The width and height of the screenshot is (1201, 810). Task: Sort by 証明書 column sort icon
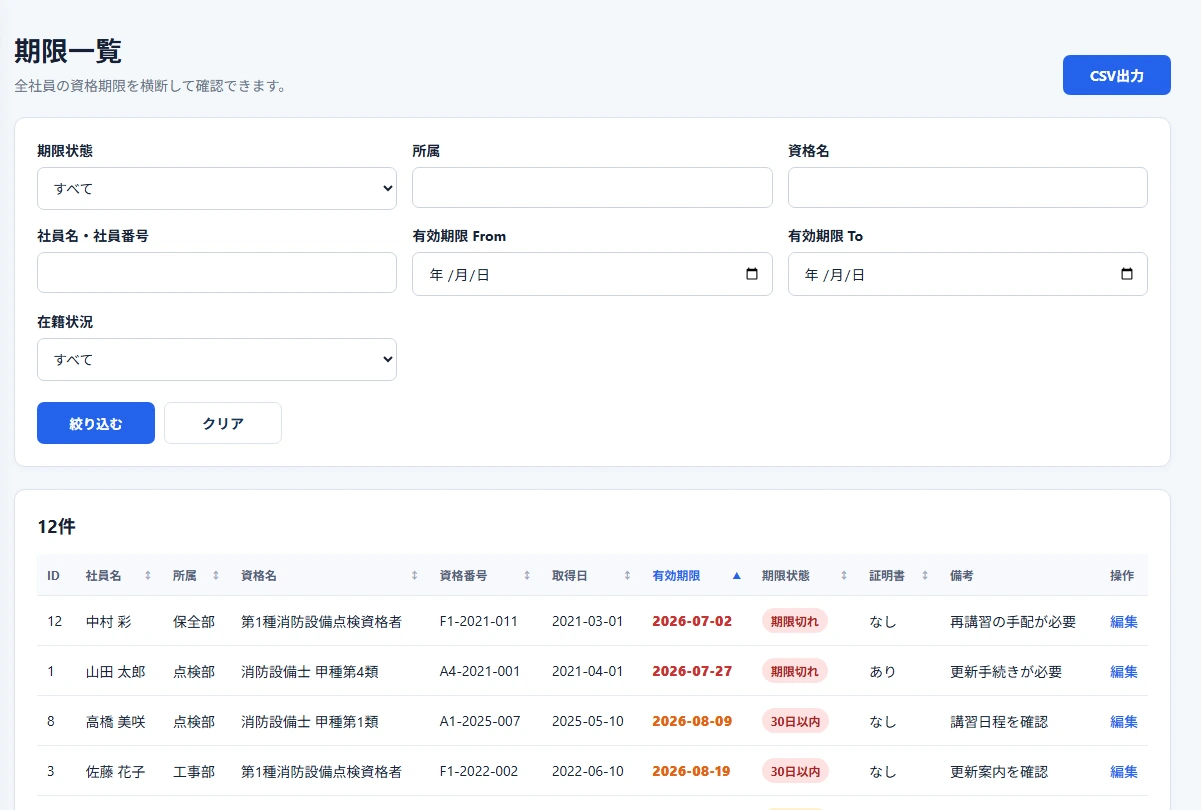click(x=925, y=576)
